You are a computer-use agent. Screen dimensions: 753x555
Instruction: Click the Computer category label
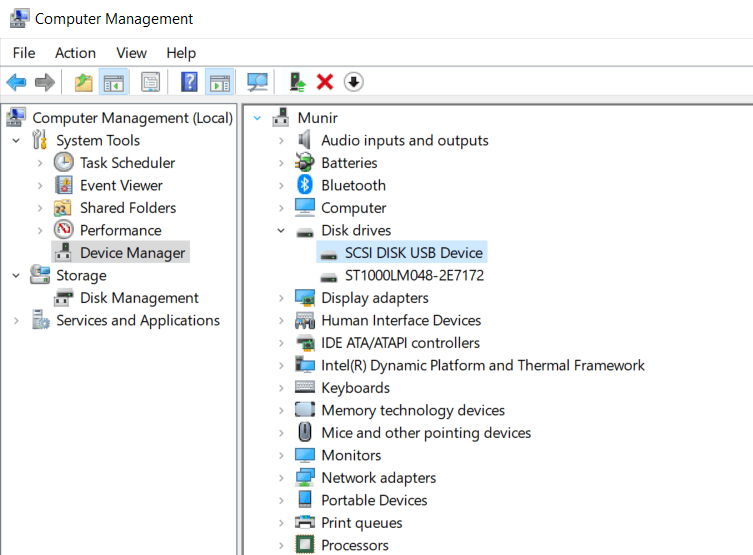point(353,207)
